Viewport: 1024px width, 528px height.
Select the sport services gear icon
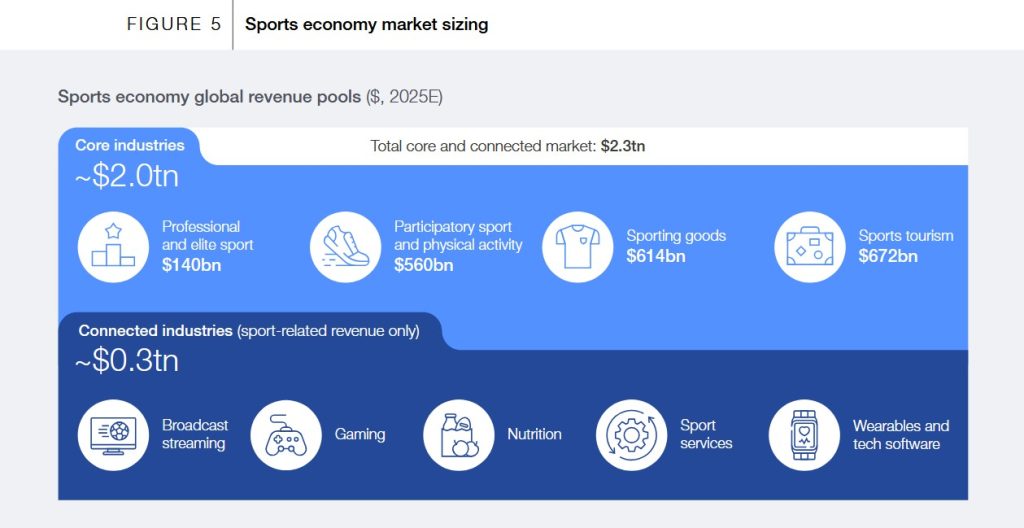pos(631,435)
